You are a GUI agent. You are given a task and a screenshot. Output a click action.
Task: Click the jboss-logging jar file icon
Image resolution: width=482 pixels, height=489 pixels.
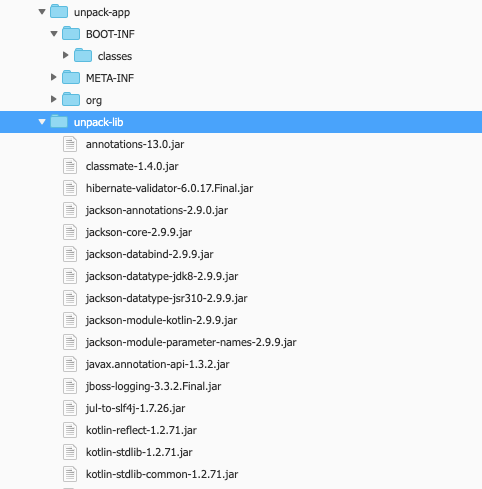point(70,386)
